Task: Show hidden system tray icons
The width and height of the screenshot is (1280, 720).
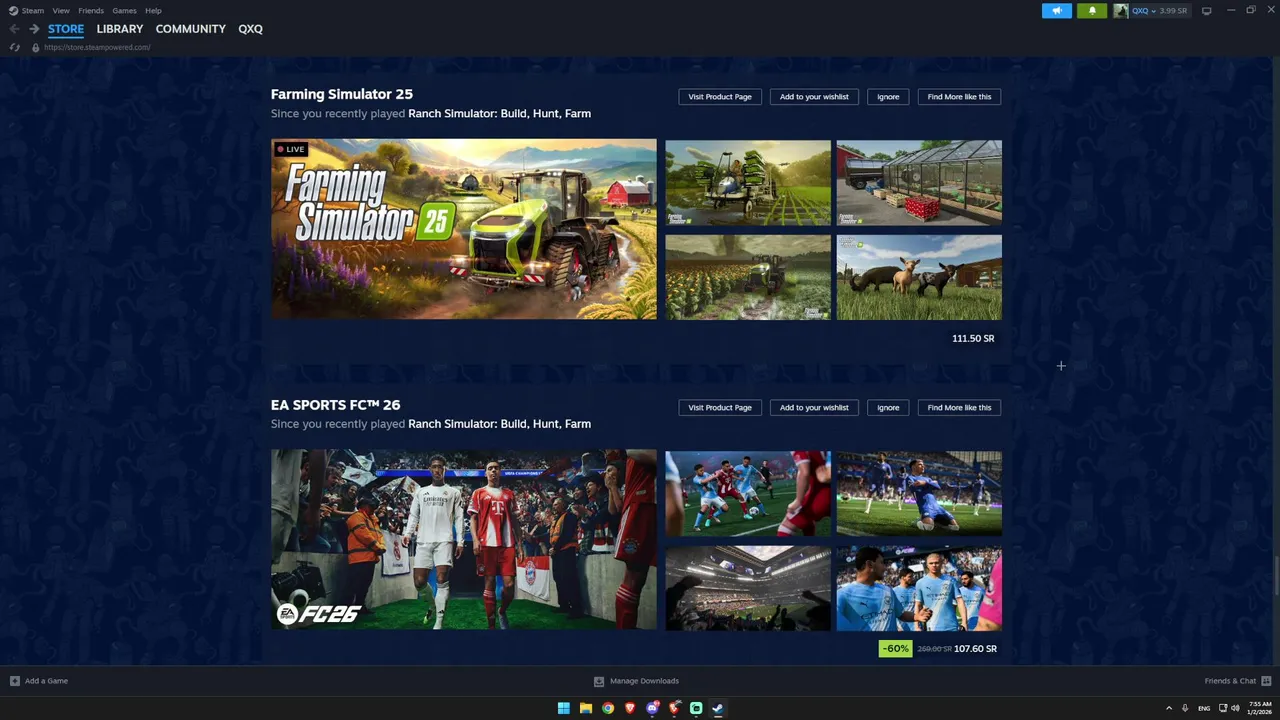Action: click(1169, 708)
